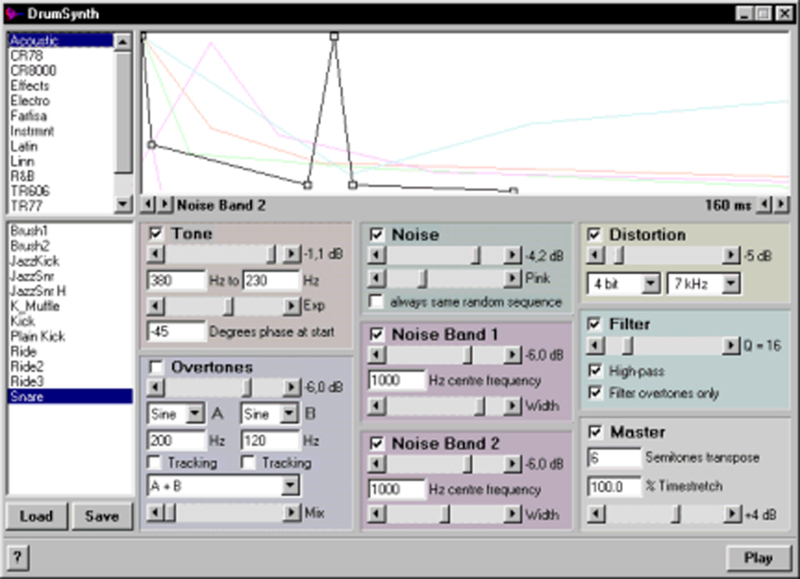
Task: Click the Degrees phase at start field
Action: click(176, 332)
